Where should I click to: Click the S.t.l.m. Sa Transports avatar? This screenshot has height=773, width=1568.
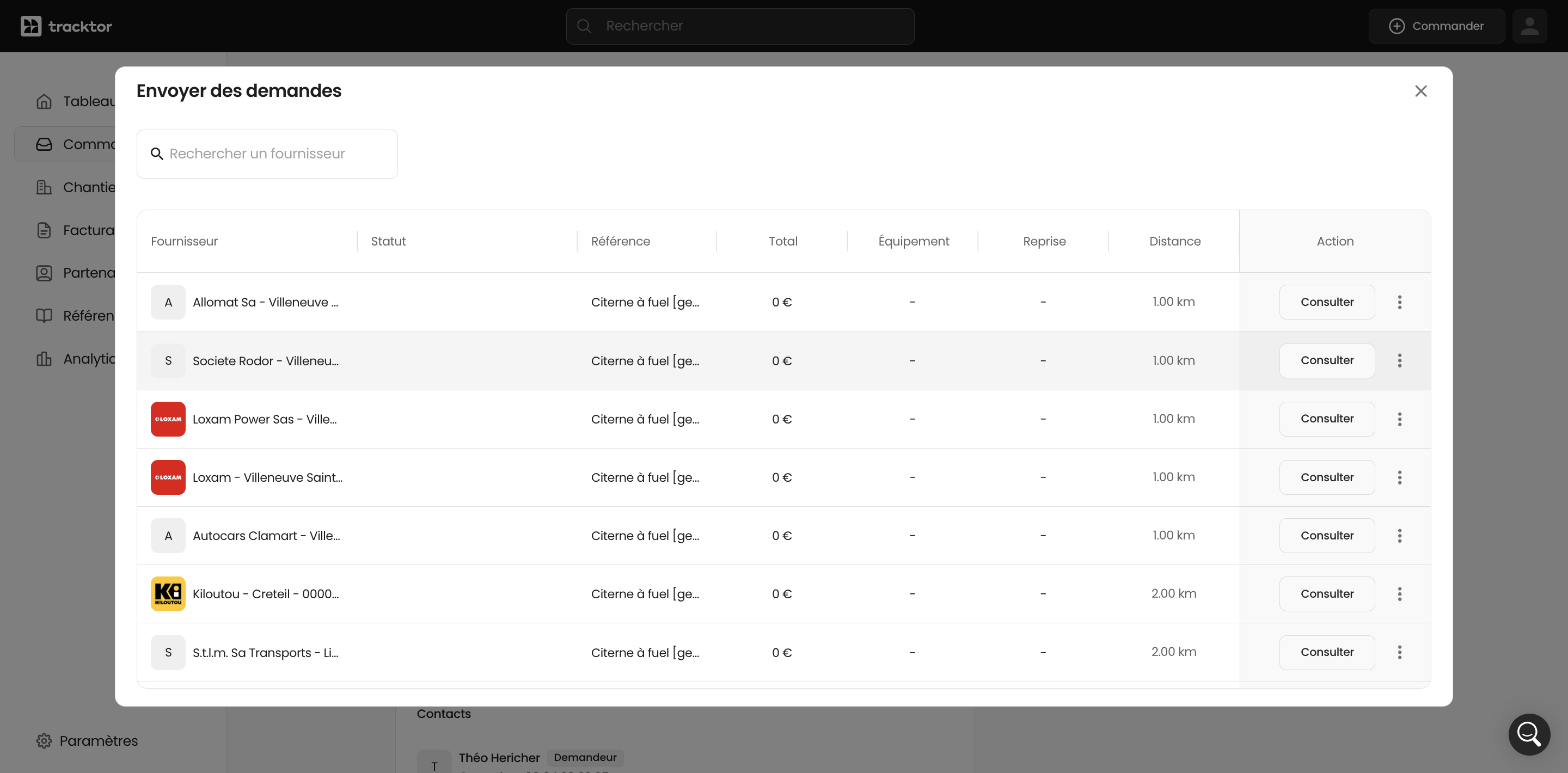(168, 652)
